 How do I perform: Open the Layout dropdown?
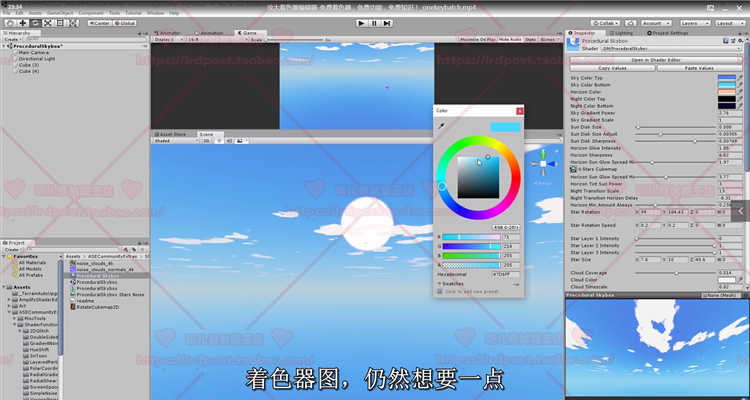tap(730, 23)
